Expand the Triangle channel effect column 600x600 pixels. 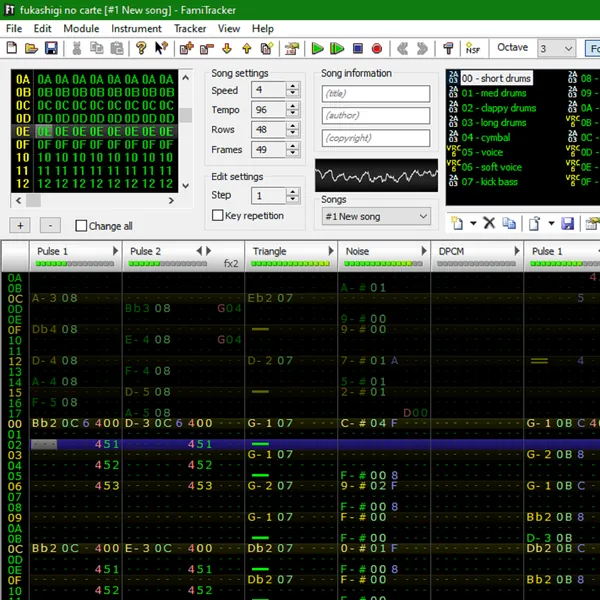[x=331, y=251]
